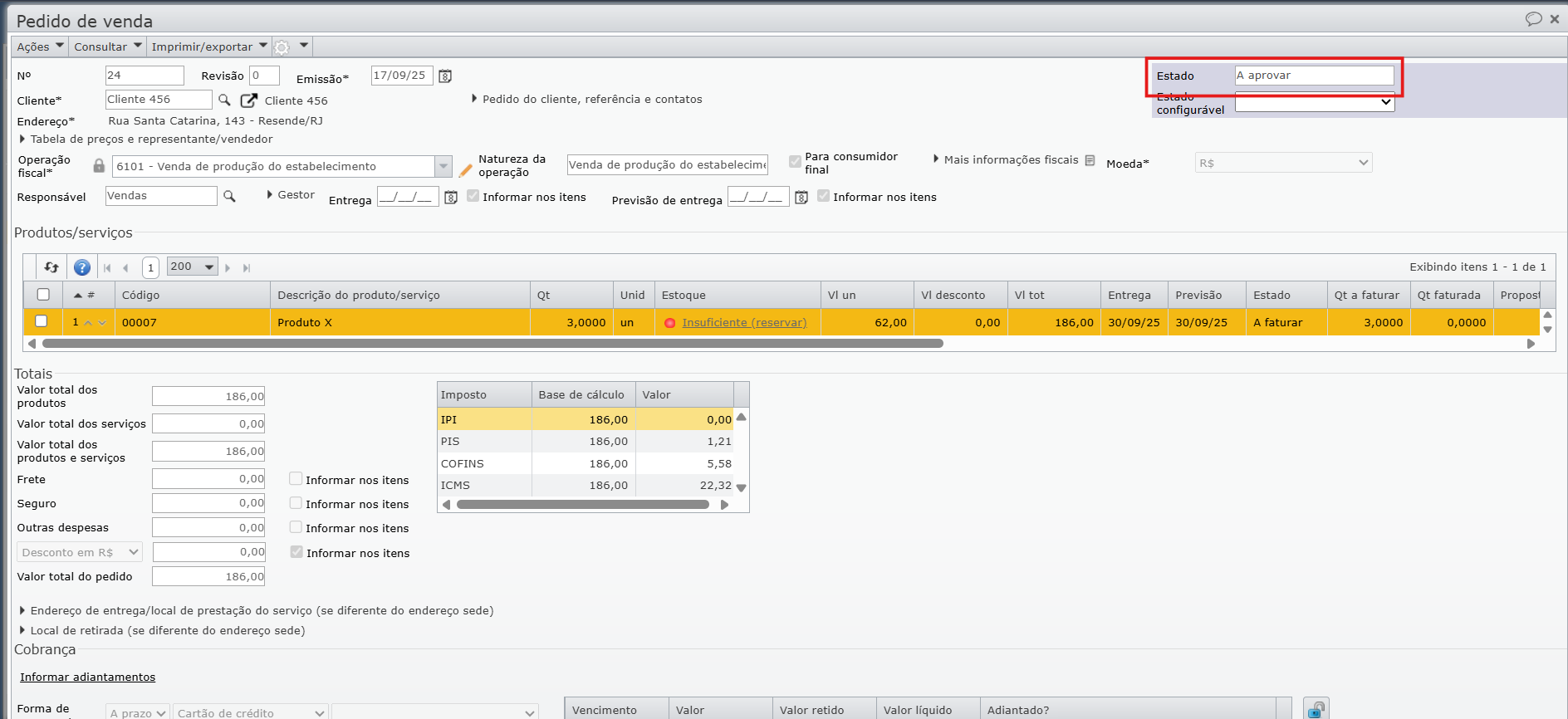Open the comments speech bubble icon
Image resolution: width=1568 pixels, height=719 pixels.
point(1533,19)
